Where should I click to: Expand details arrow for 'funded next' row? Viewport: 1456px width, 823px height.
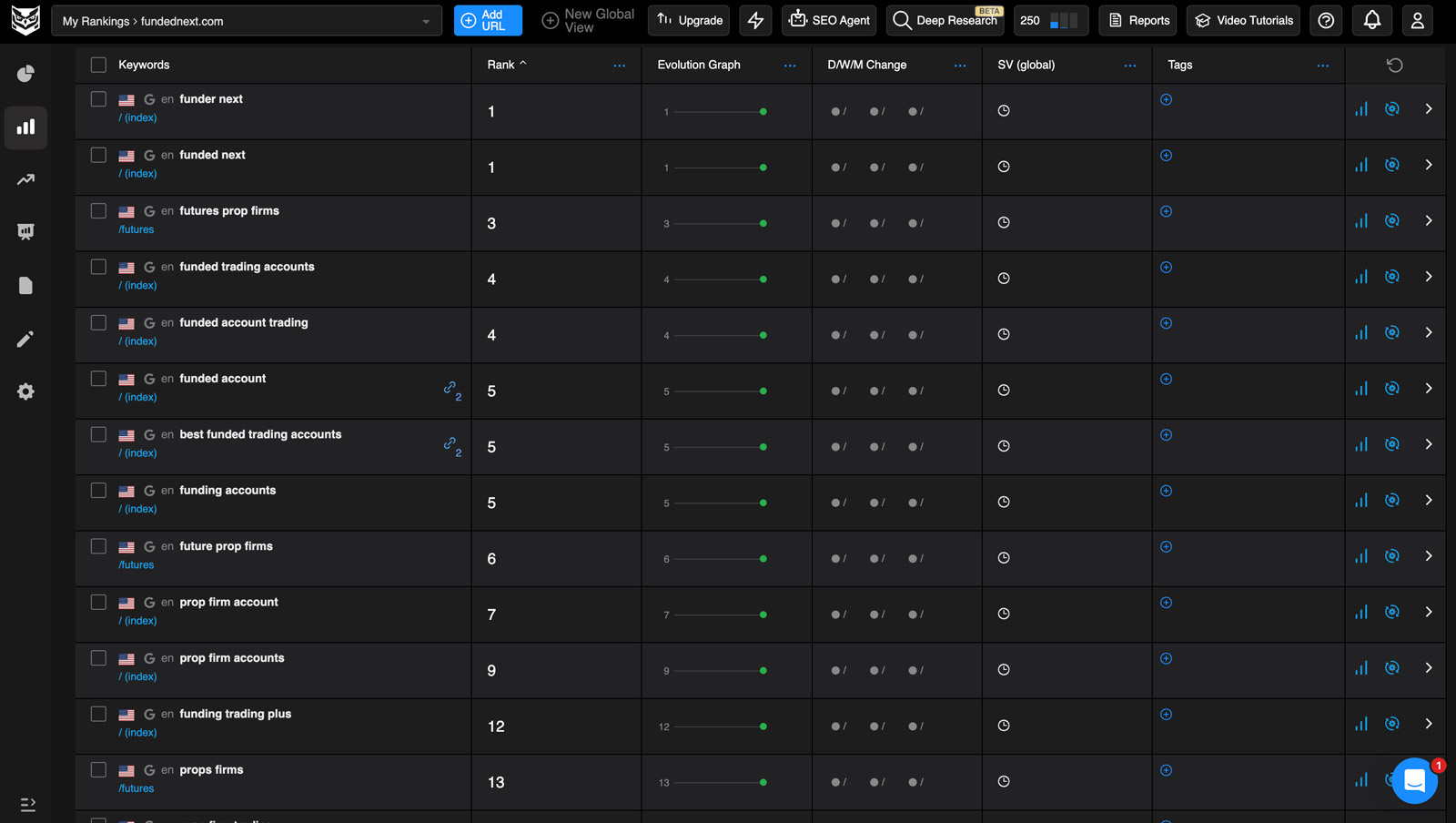click(x=1429, y=165)
